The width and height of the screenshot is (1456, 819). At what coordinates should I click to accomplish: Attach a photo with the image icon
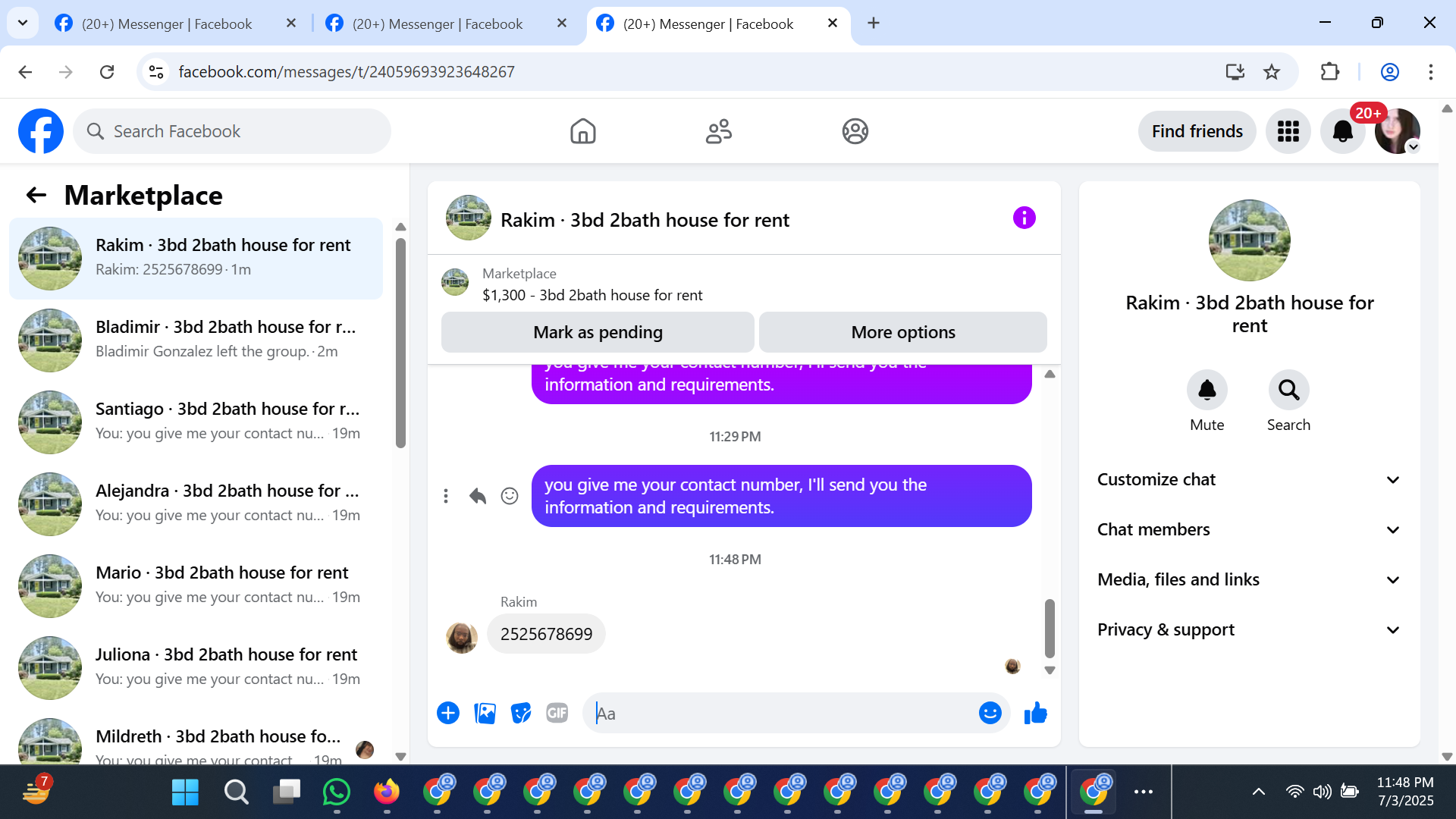tap(485, 713)
